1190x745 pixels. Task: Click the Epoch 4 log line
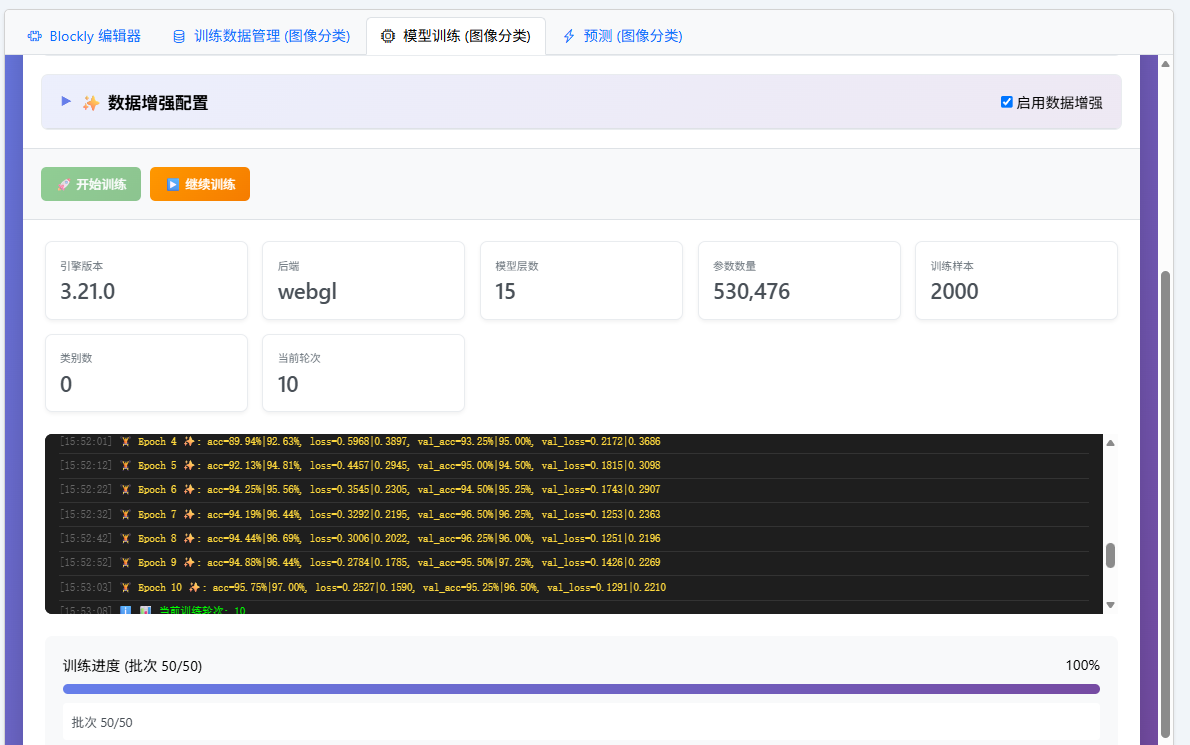(x=574, y=442)
